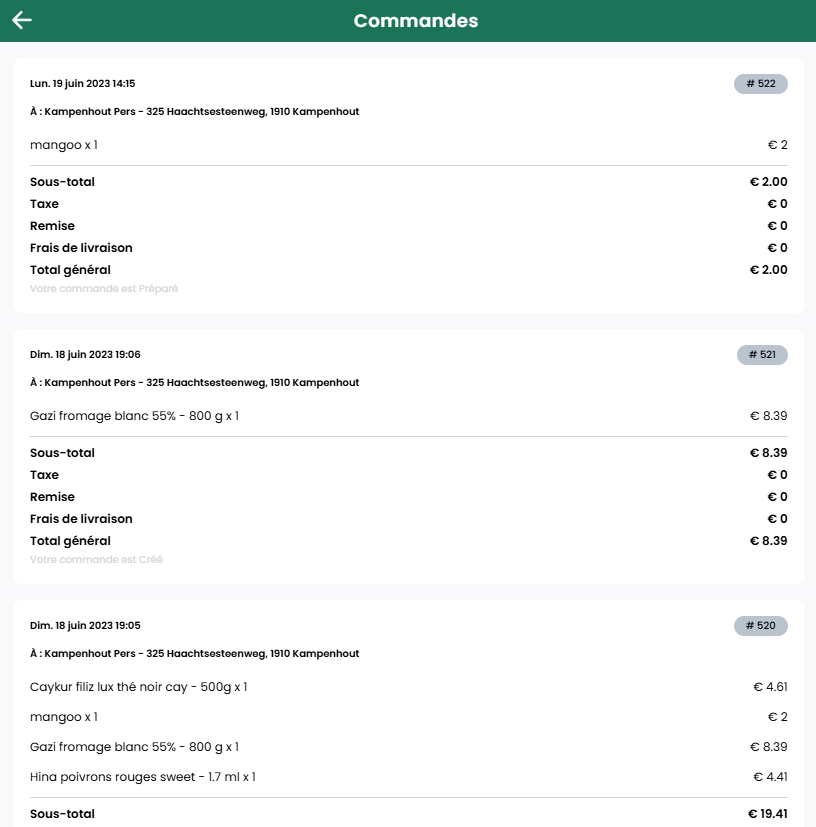Image resolution: width=816 pixels, height=827 pixels.
Task: Click the € 19.41 Sous-total amount
Action: [x=767, y=814]
